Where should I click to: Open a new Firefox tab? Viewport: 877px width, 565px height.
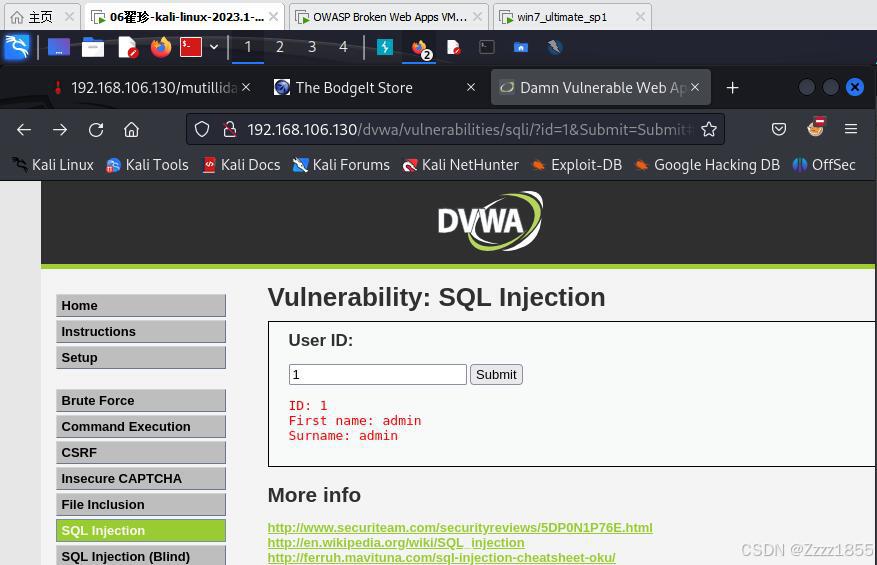pos(733,88)
